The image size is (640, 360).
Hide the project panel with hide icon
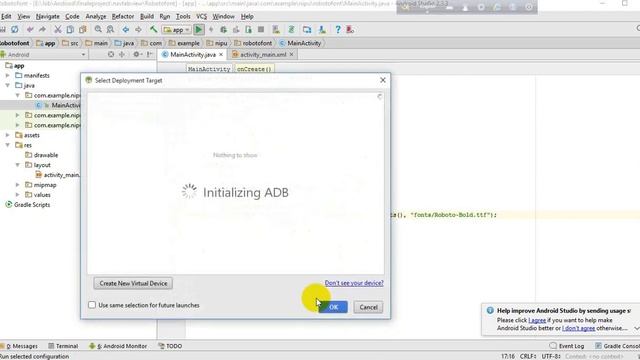click(x=149, y=54)
